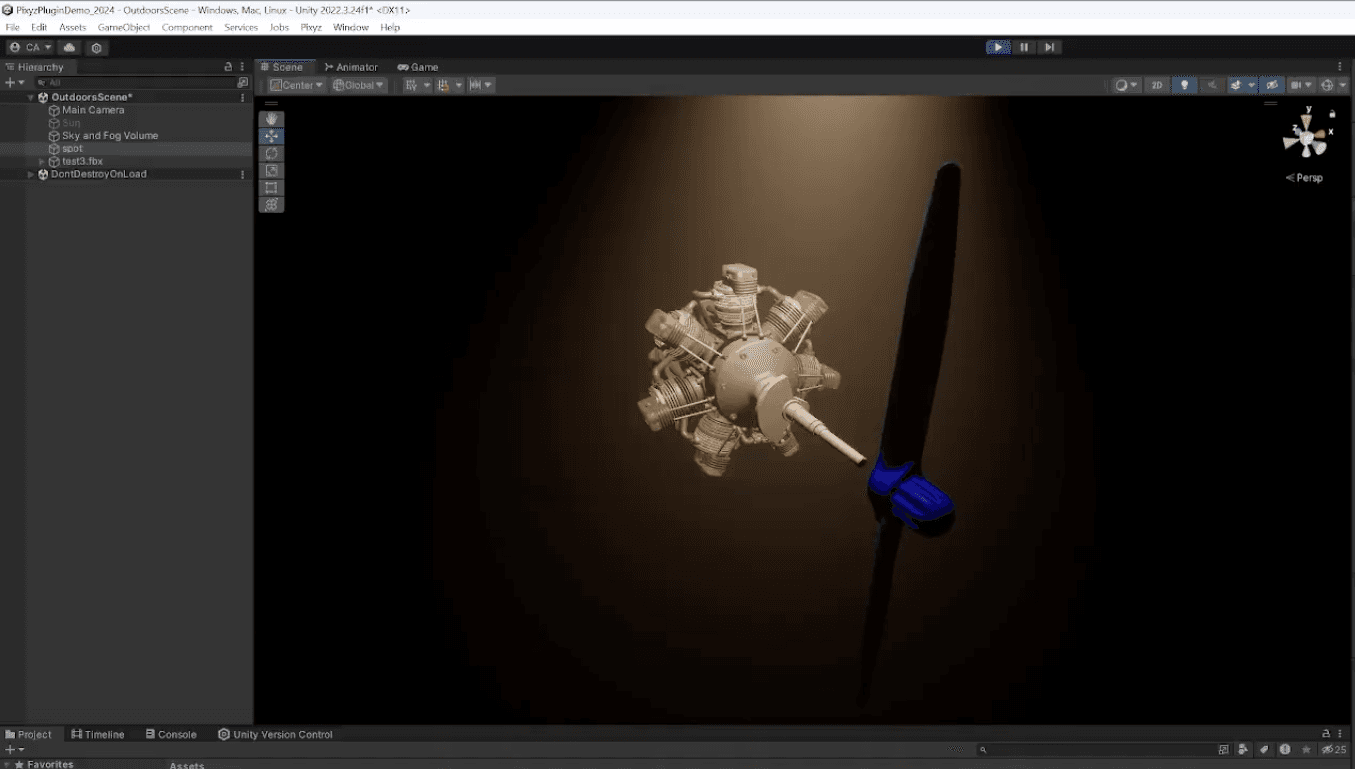Open Scene view options menu
This screenshot has height=769, width=1355.
(1340, 67)
